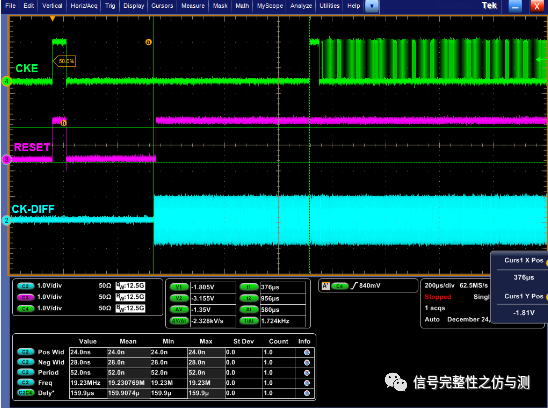Open the Mask menu
Screen dimensions: 548x408
pos(220,6)
